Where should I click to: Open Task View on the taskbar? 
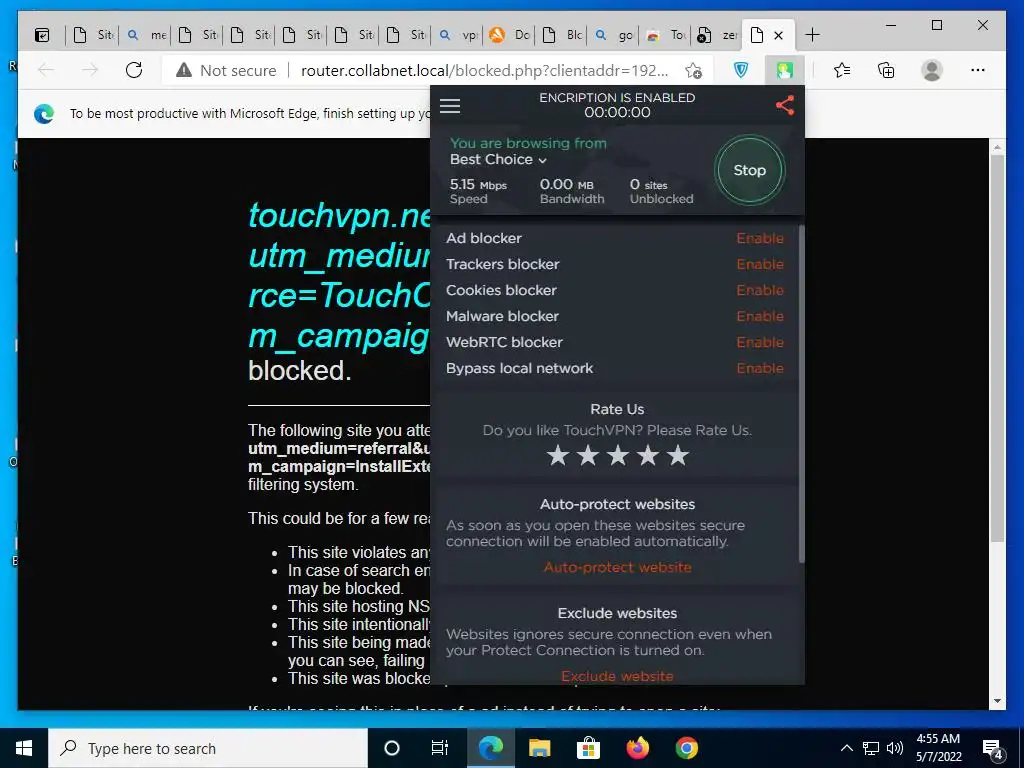tap(440, 748)
